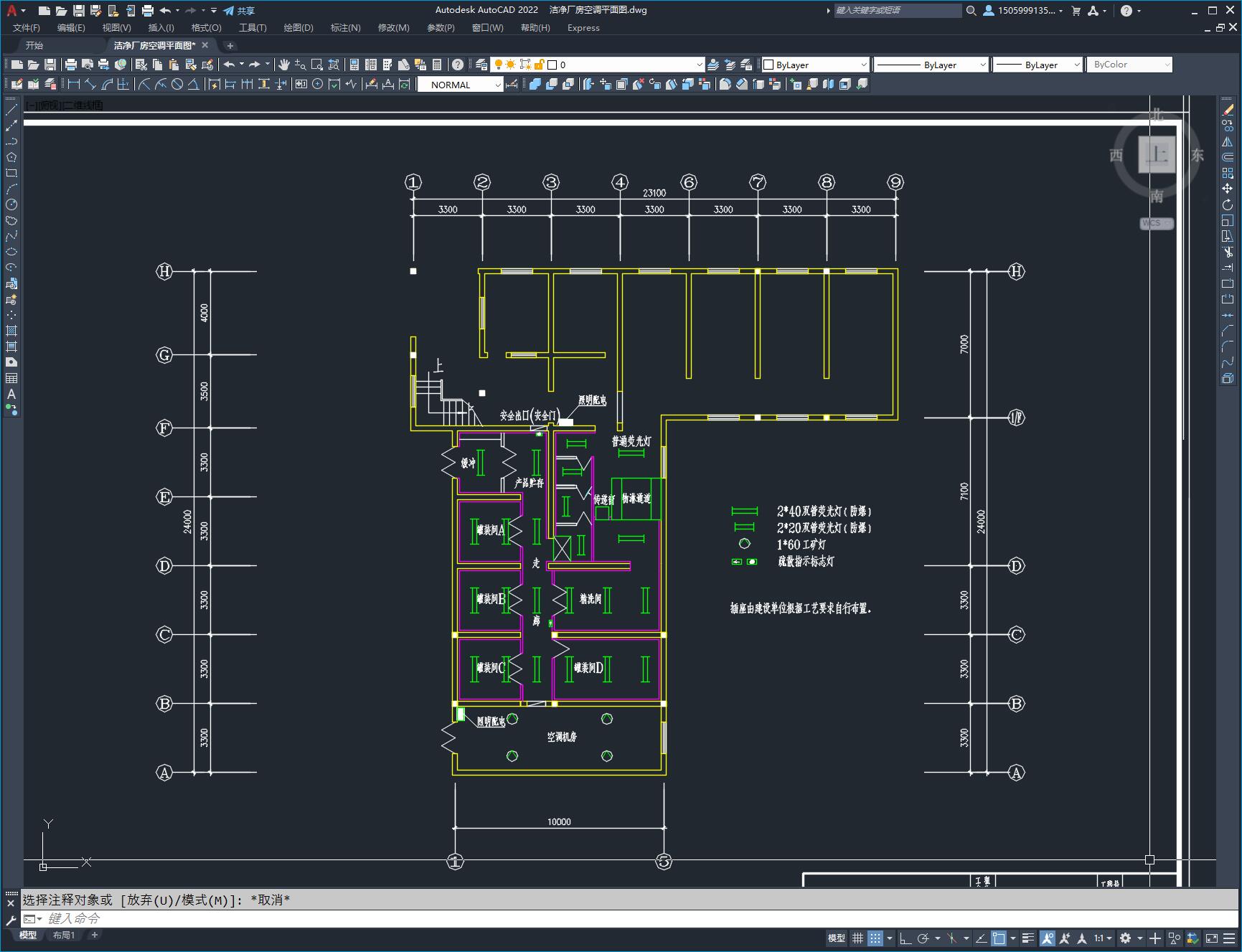Screen dimensions: 1242x952
Task: Open the 编辑(E) menu
Action: pos(71,28)
